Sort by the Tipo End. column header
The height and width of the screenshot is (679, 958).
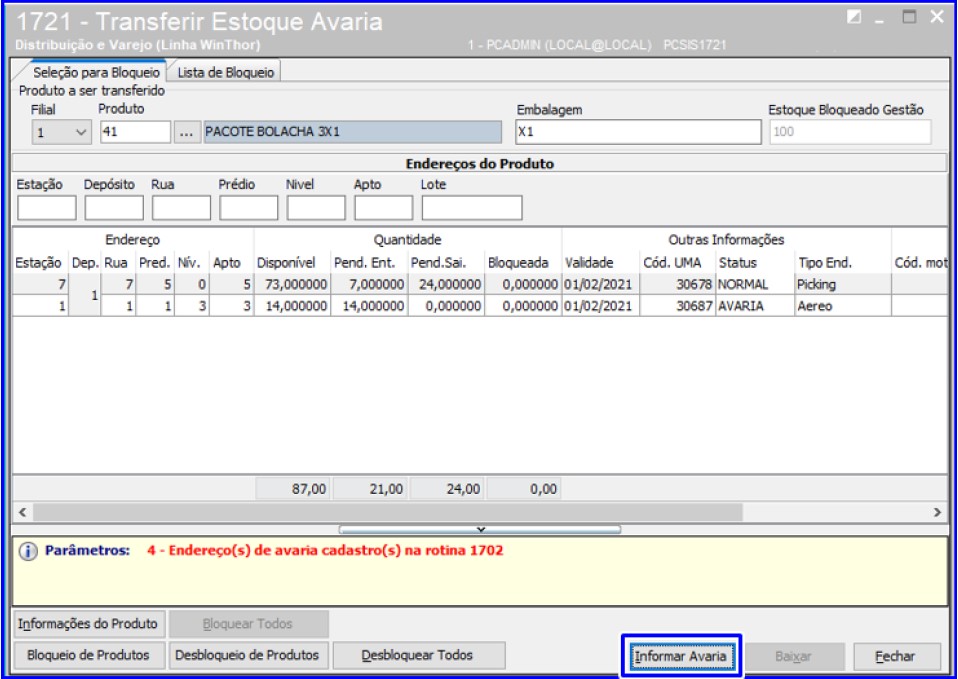tap(843, 263)
